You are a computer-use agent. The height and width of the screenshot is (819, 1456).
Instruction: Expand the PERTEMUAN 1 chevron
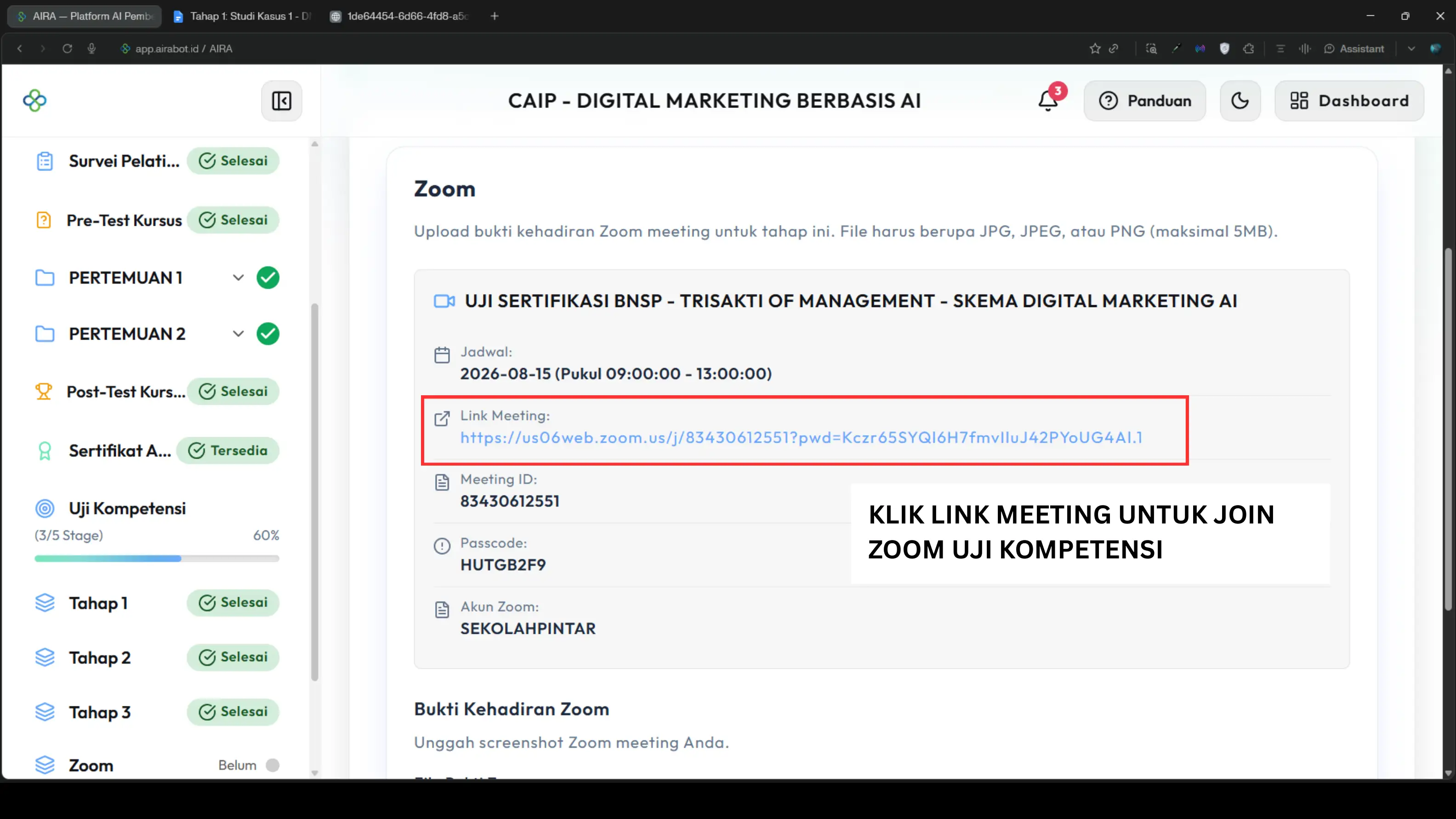point(239,278)
